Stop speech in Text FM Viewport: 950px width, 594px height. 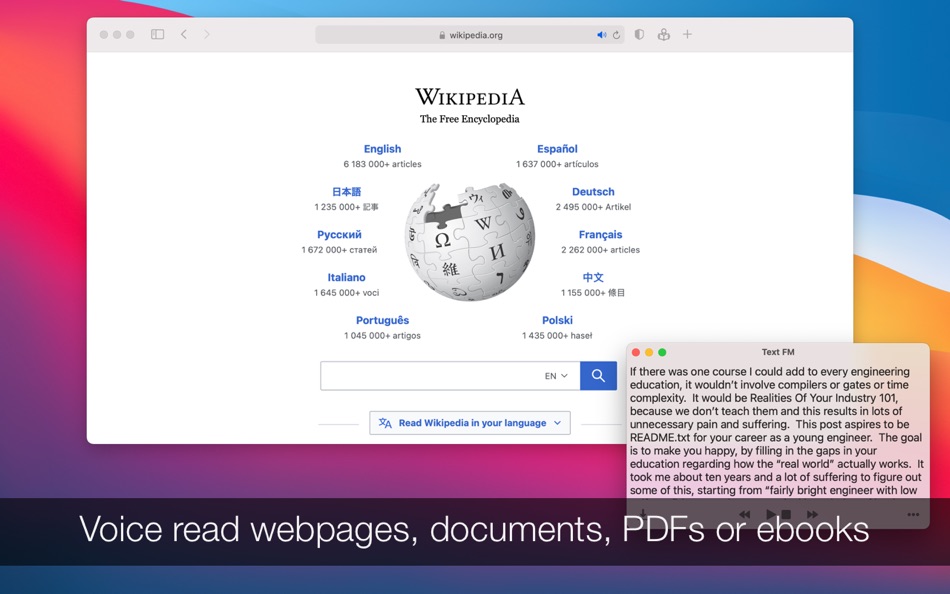click(786, 515)
